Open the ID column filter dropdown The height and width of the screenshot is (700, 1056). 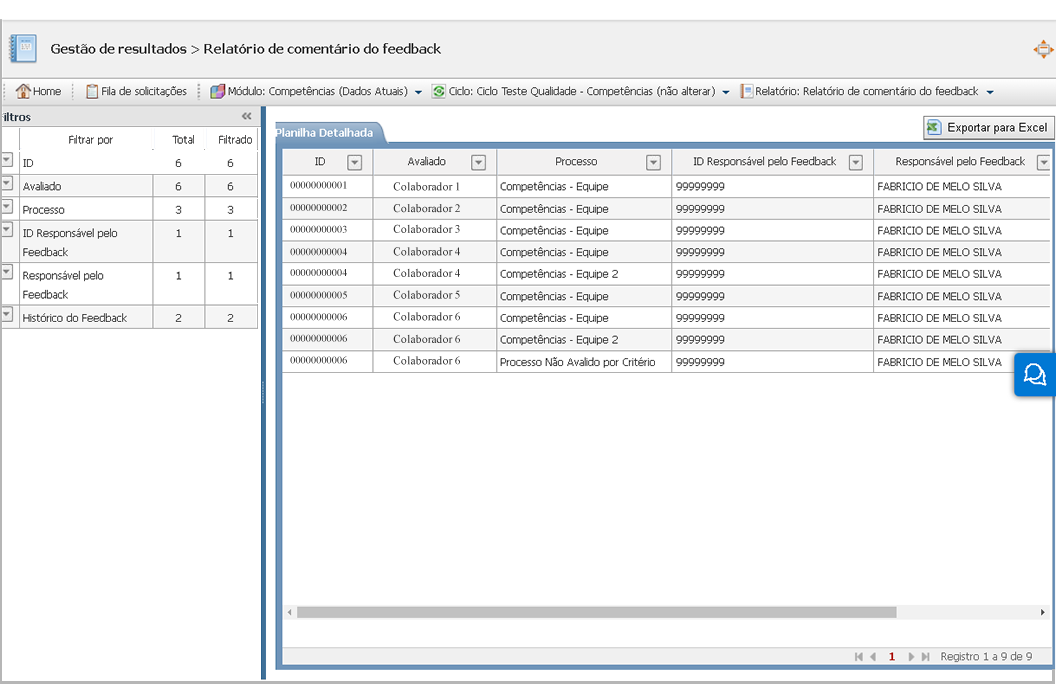354,162
